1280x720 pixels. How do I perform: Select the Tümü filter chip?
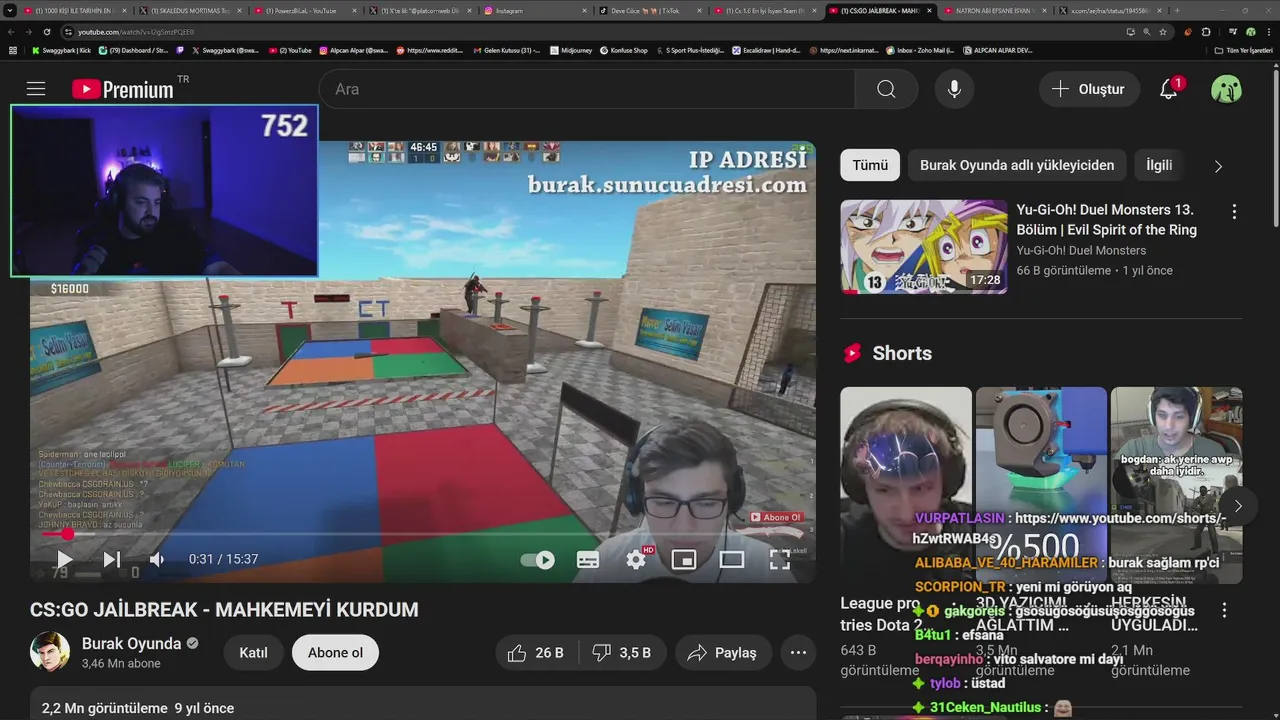pyautogui.click(x=870, y=165)
